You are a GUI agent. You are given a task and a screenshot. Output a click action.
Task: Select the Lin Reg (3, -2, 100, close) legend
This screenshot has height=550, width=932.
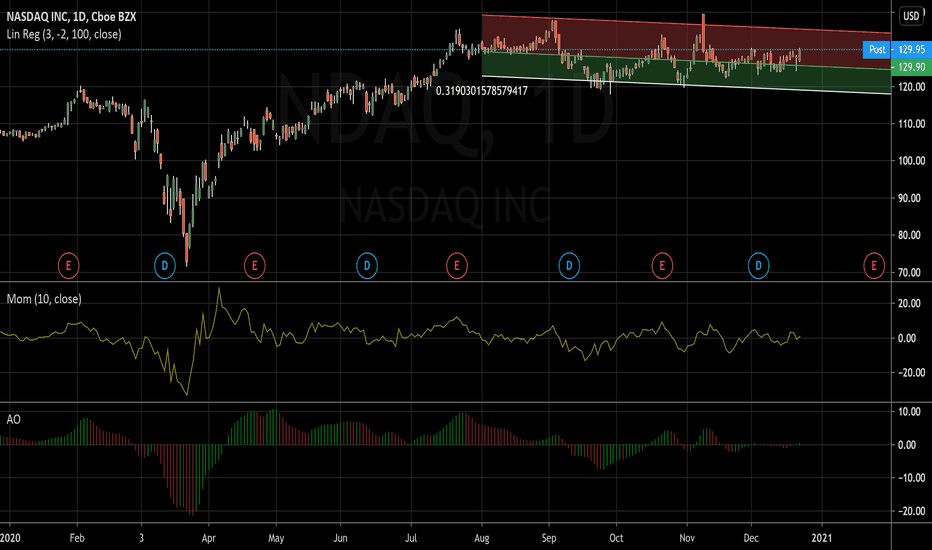click(64, 34)
